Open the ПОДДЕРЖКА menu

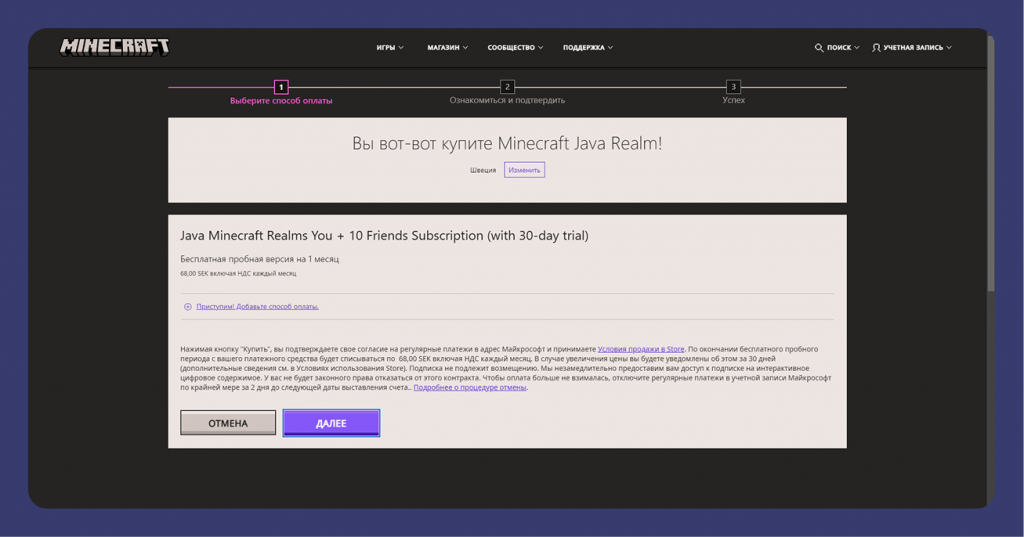pyautogui.click(x=588, y=47)
